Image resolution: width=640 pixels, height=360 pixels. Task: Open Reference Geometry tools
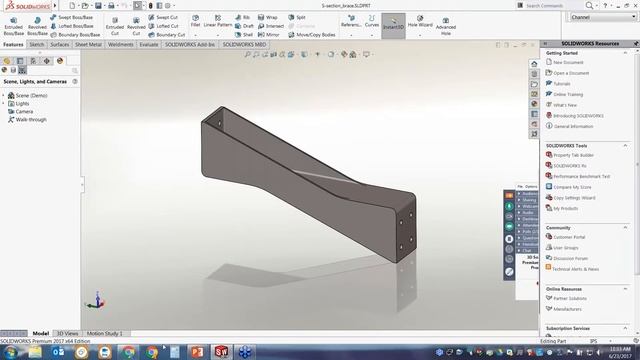351,21
